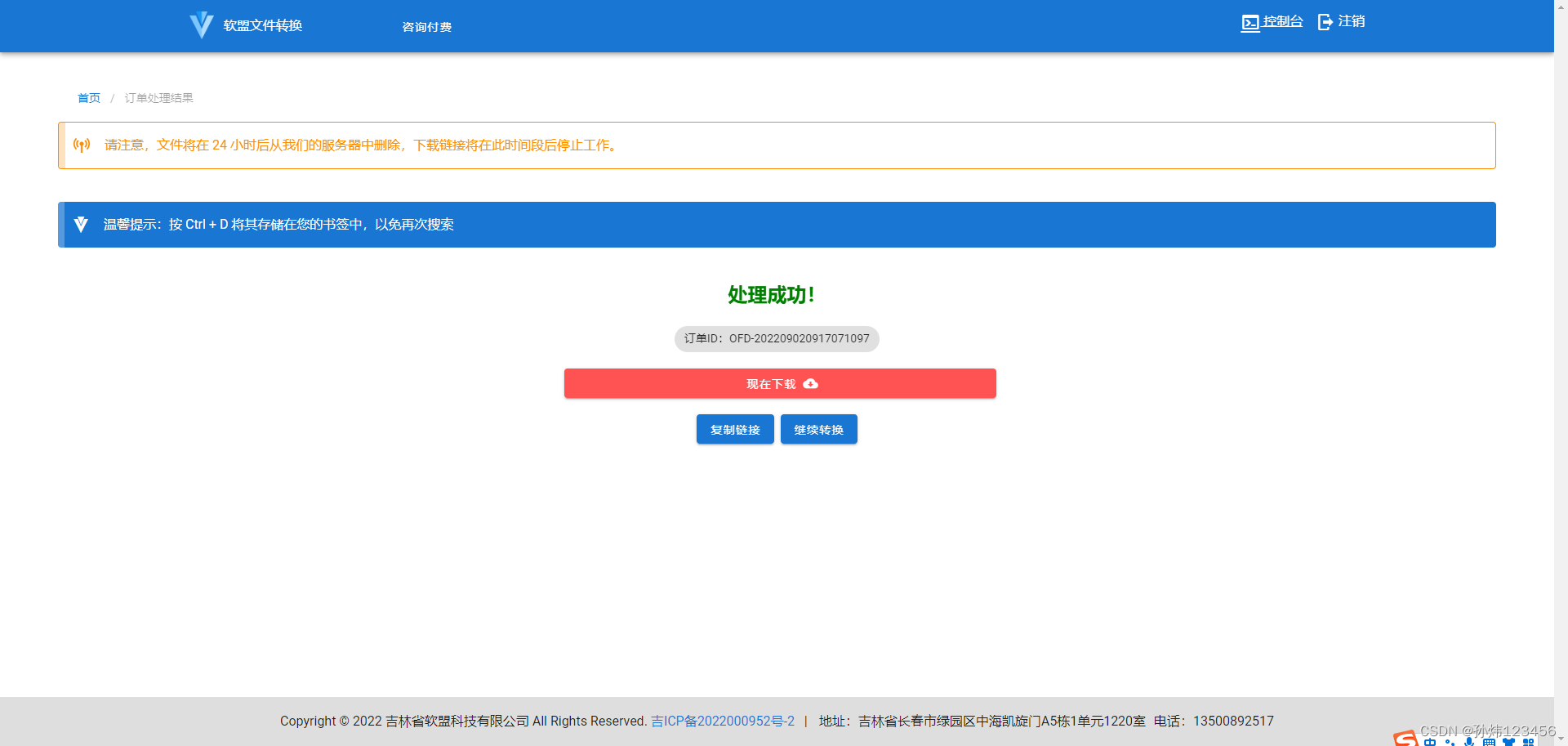Click the 复制链接 button
Screen dimensions: 1568x746
(x=734, y=429)
